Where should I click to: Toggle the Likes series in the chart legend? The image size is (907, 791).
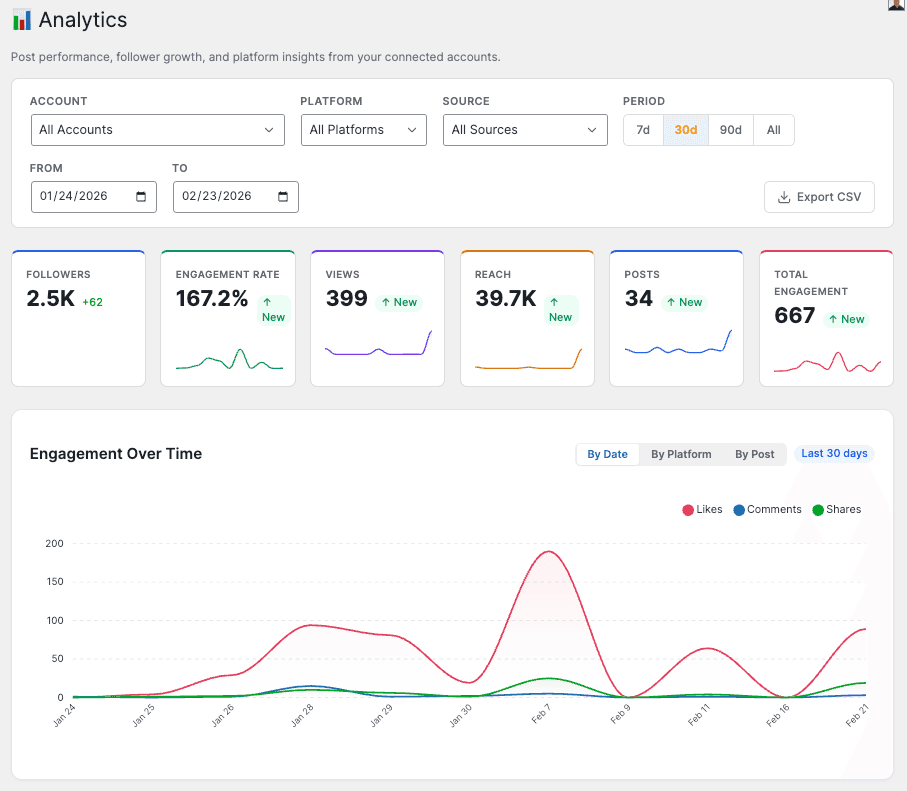[702, 509]
